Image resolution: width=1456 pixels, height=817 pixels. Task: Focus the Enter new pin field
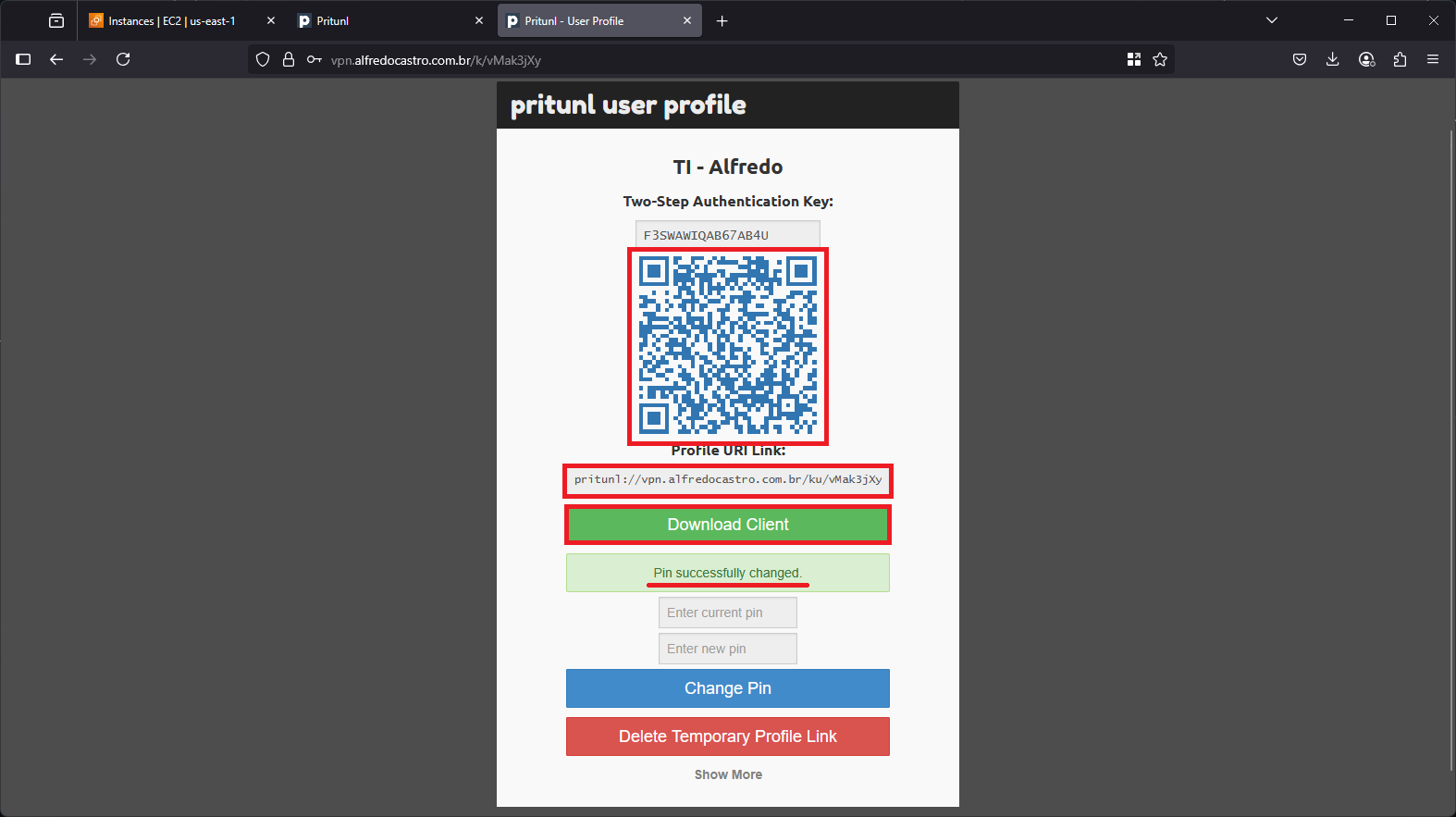(728, 649)
